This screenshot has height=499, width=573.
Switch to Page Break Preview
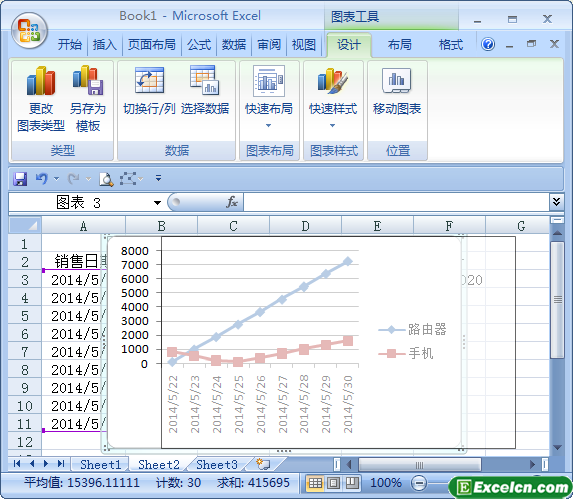coord(352,483)
